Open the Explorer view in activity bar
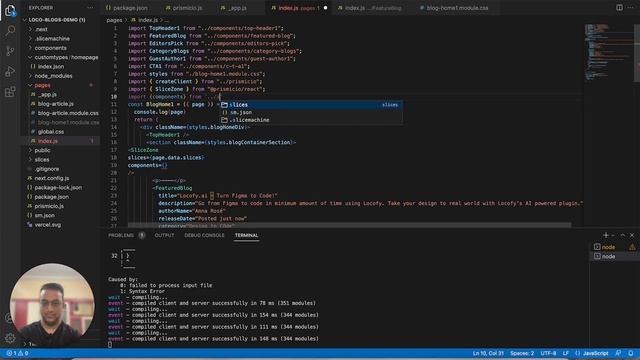This screenshot has height=360, width=640. coord(10,11)
